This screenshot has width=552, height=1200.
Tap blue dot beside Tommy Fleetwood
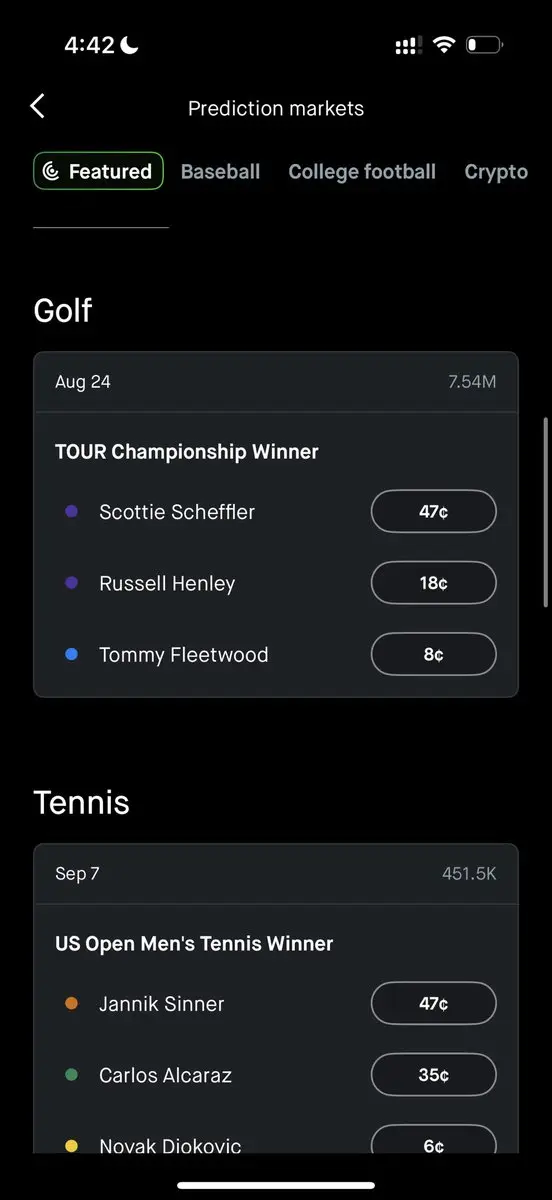click(x=71, y=654)
